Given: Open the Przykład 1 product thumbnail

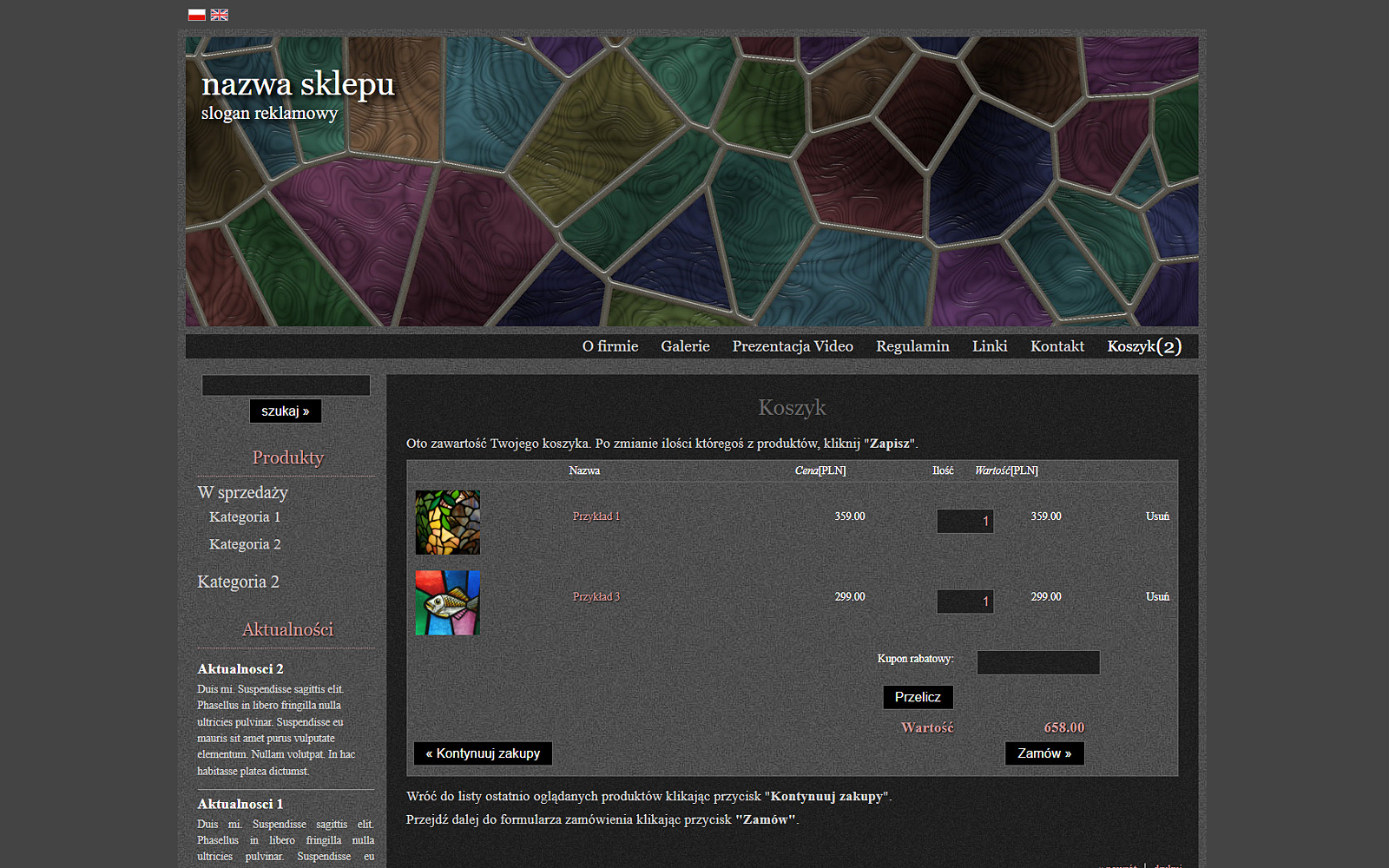Looking at the screenshot, I should click(447, 523).
